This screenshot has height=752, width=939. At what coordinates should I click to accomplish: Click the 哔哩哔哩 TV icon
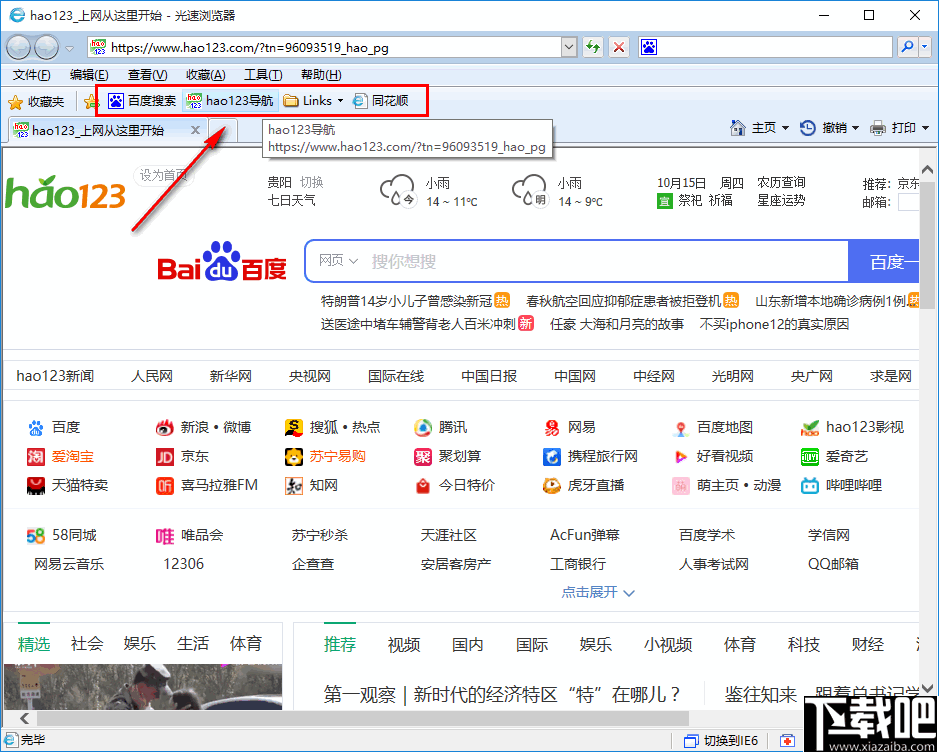[x=810, y=486]
